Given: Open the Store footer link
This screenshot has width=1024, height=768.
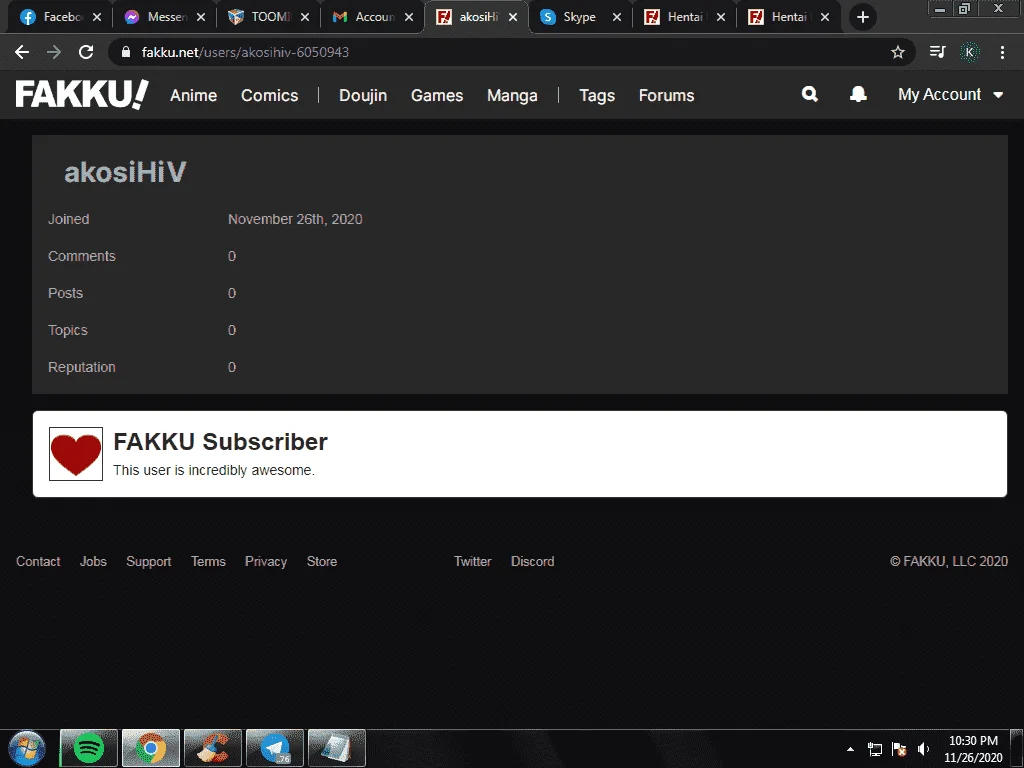Looking at the screenshot, I should click(322, 562).
